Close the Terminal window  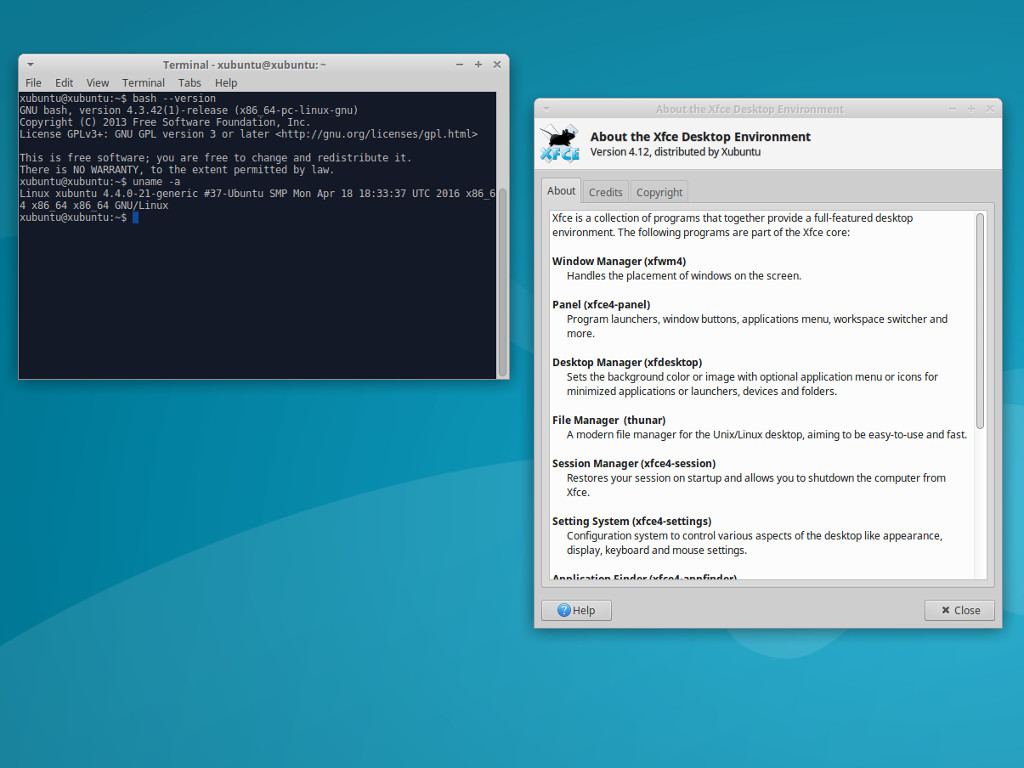tap(497, 65)
